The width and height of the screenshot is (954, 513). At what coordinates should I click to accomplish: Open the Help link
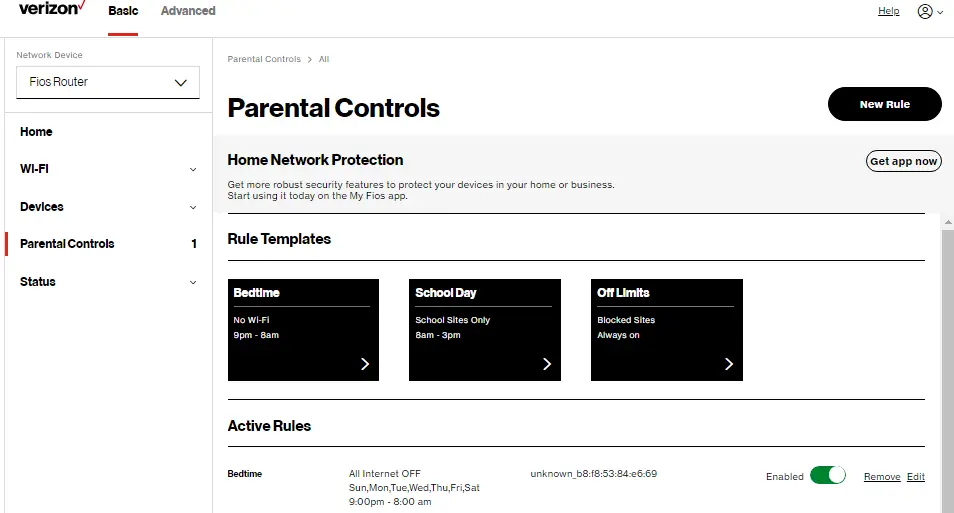pyautogui.click(x=888, y=11)
